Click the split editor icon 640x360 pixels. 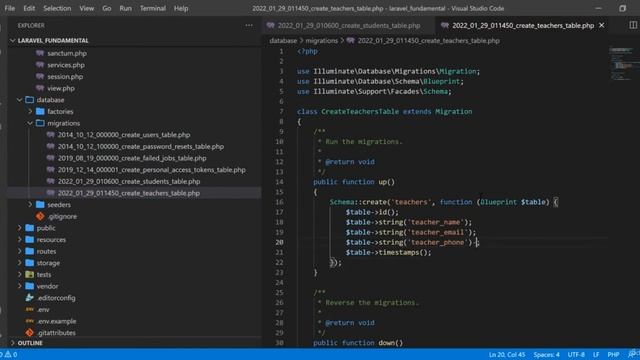tap(633, 25)
